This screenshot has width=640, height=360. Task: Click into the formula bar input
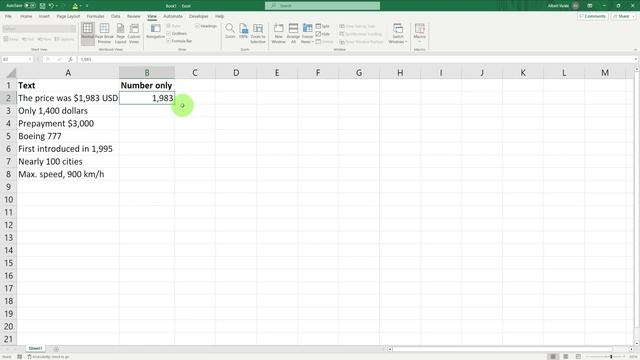click(x=355, y=59)
